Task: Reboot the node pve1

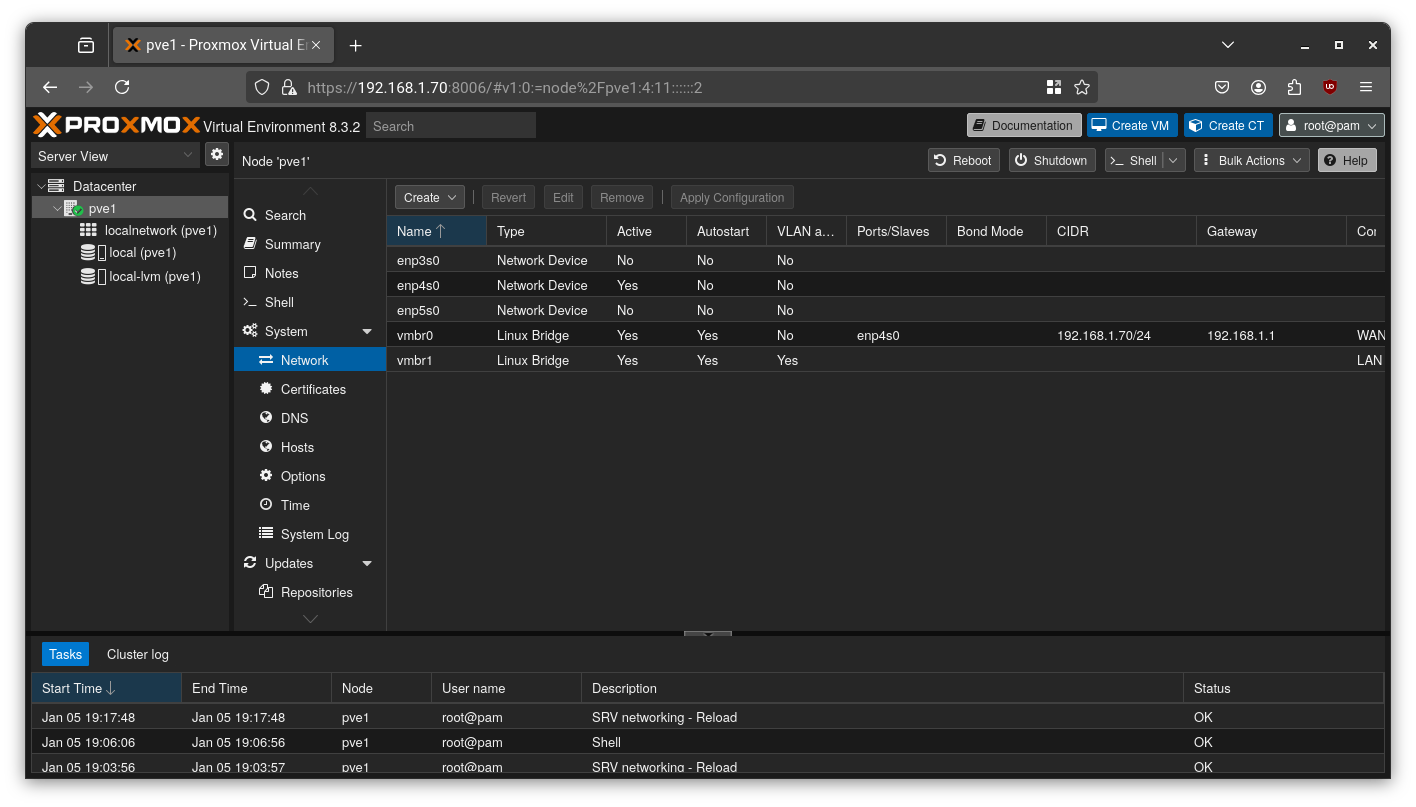Action: point(963,159)
